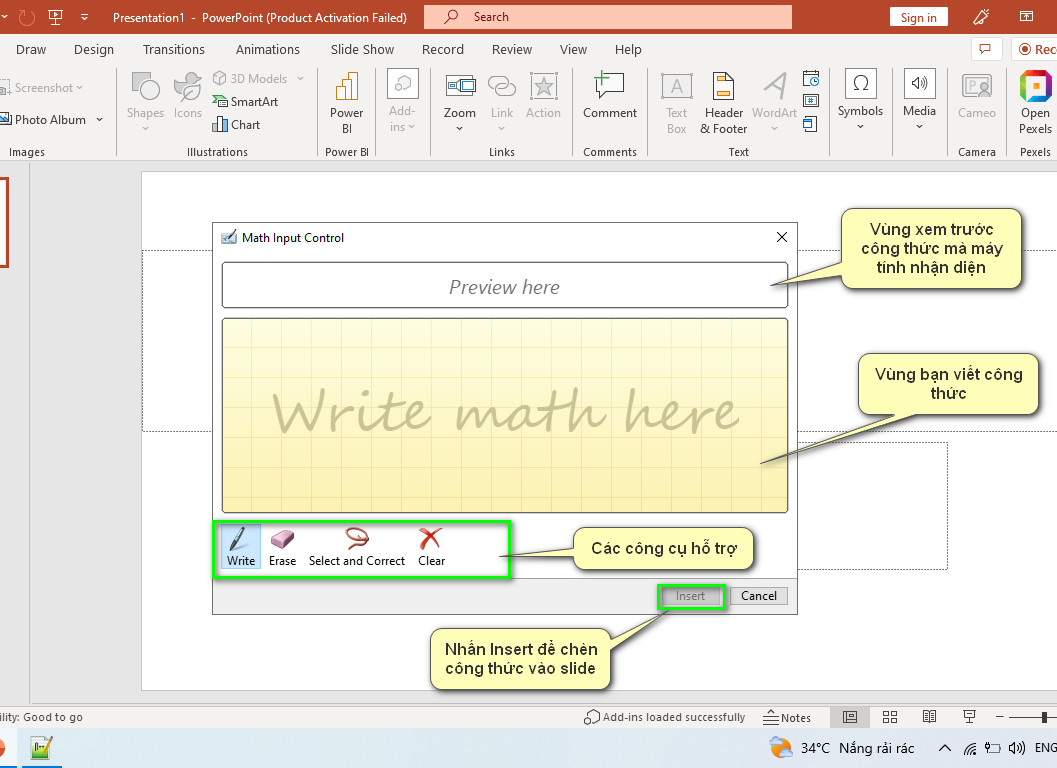
Task: Open the Help tab
Action: point(628,49)
